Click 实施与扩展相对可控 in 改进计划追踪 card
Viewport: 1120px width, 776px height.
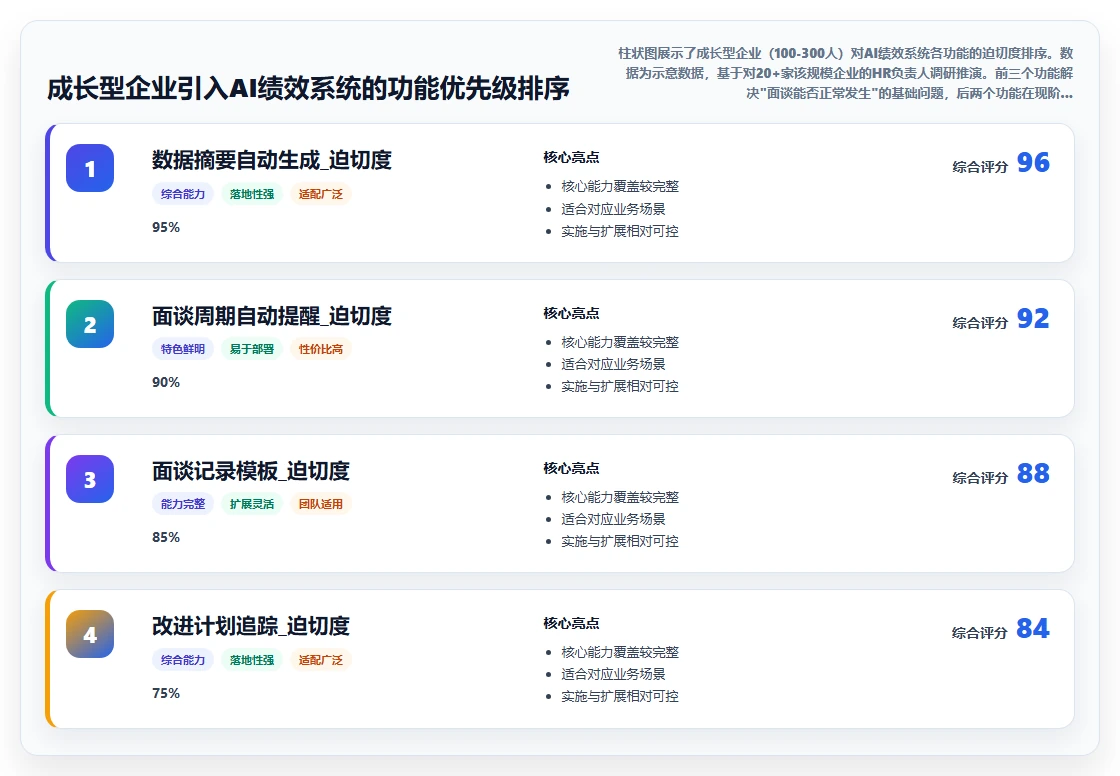(x=620, y=697)
